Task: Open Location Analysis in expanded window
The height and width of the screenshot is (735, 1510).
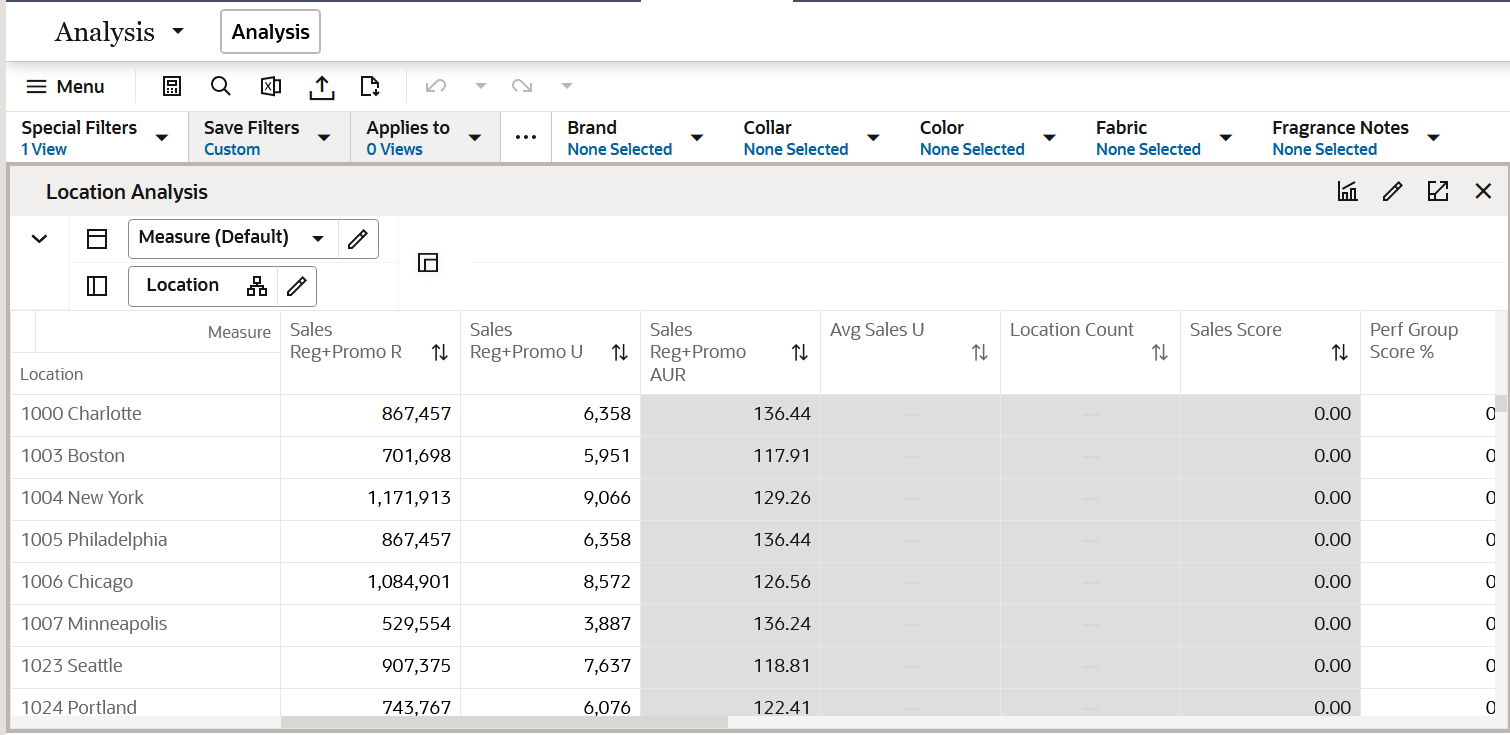Action: click(x=1438, y=190)
